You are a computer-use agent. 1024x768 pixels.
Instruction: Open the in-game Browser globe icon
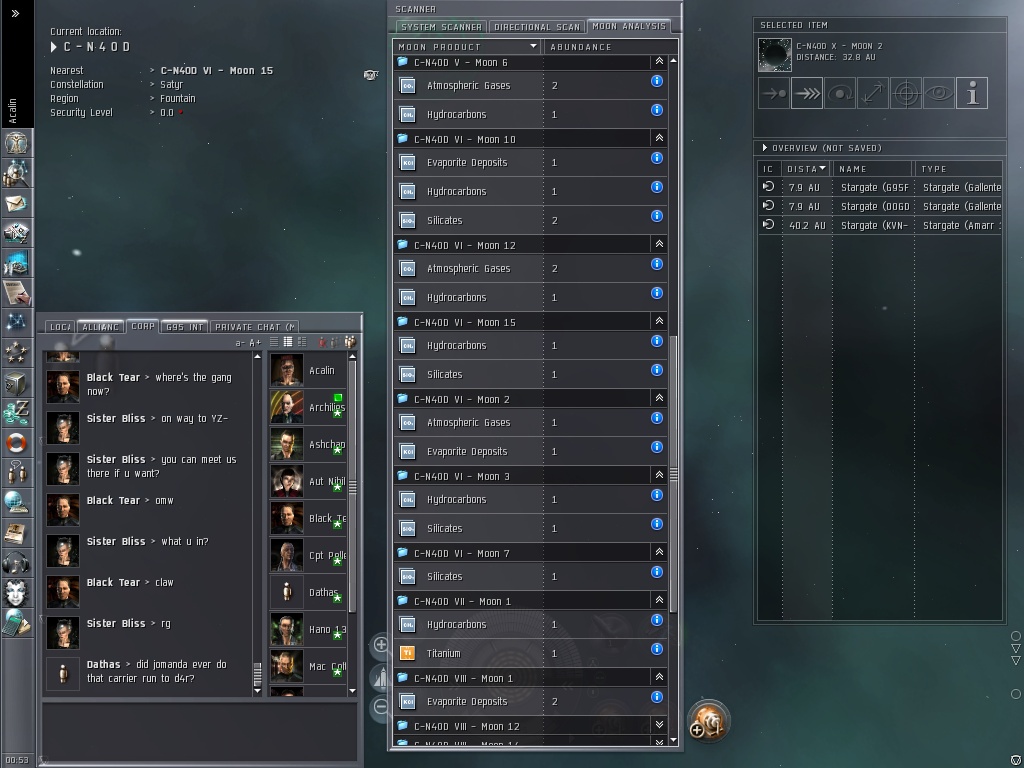click(16, 502)
